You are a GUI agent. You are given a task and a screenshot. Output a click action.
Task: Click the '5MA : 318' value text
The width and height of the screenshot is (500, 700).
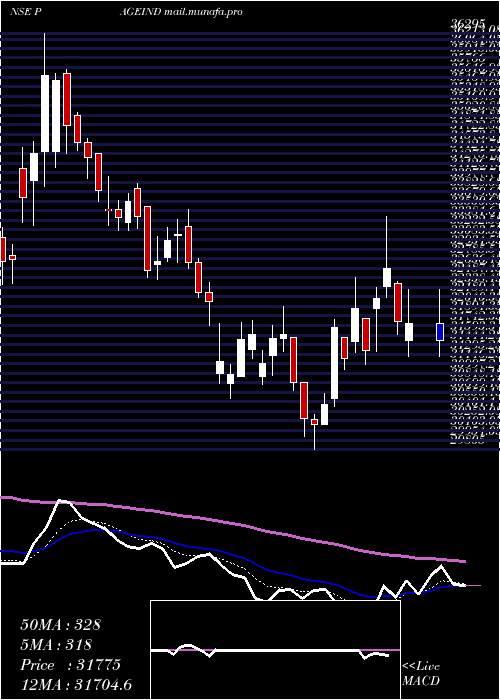56,645
